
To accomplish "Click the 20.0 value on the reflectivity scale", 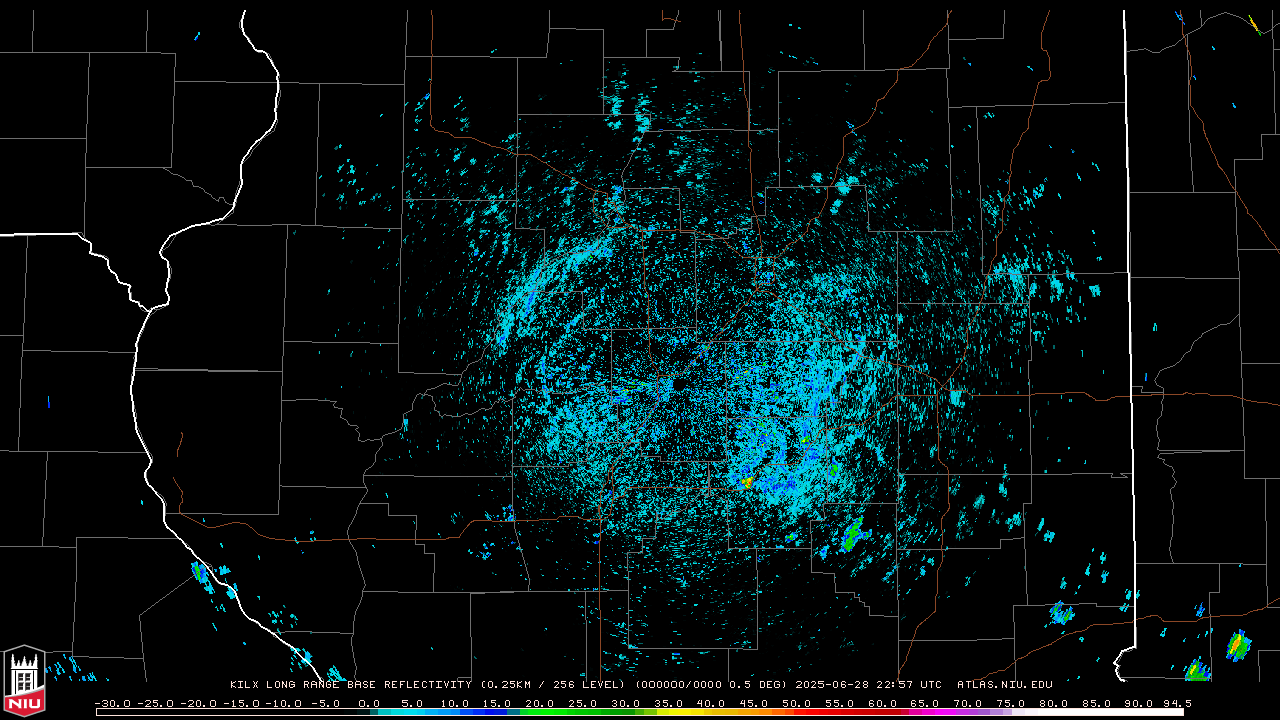I will [x=540, y=703].
